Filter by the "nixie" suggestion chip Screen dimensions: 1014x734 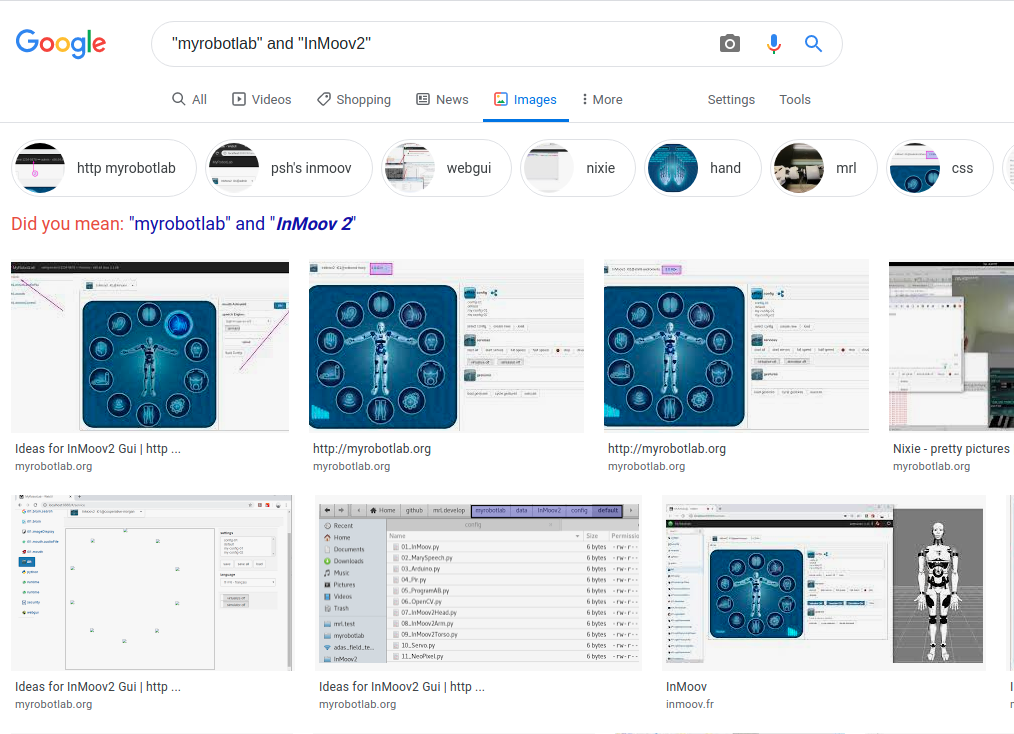pos(578,168)
